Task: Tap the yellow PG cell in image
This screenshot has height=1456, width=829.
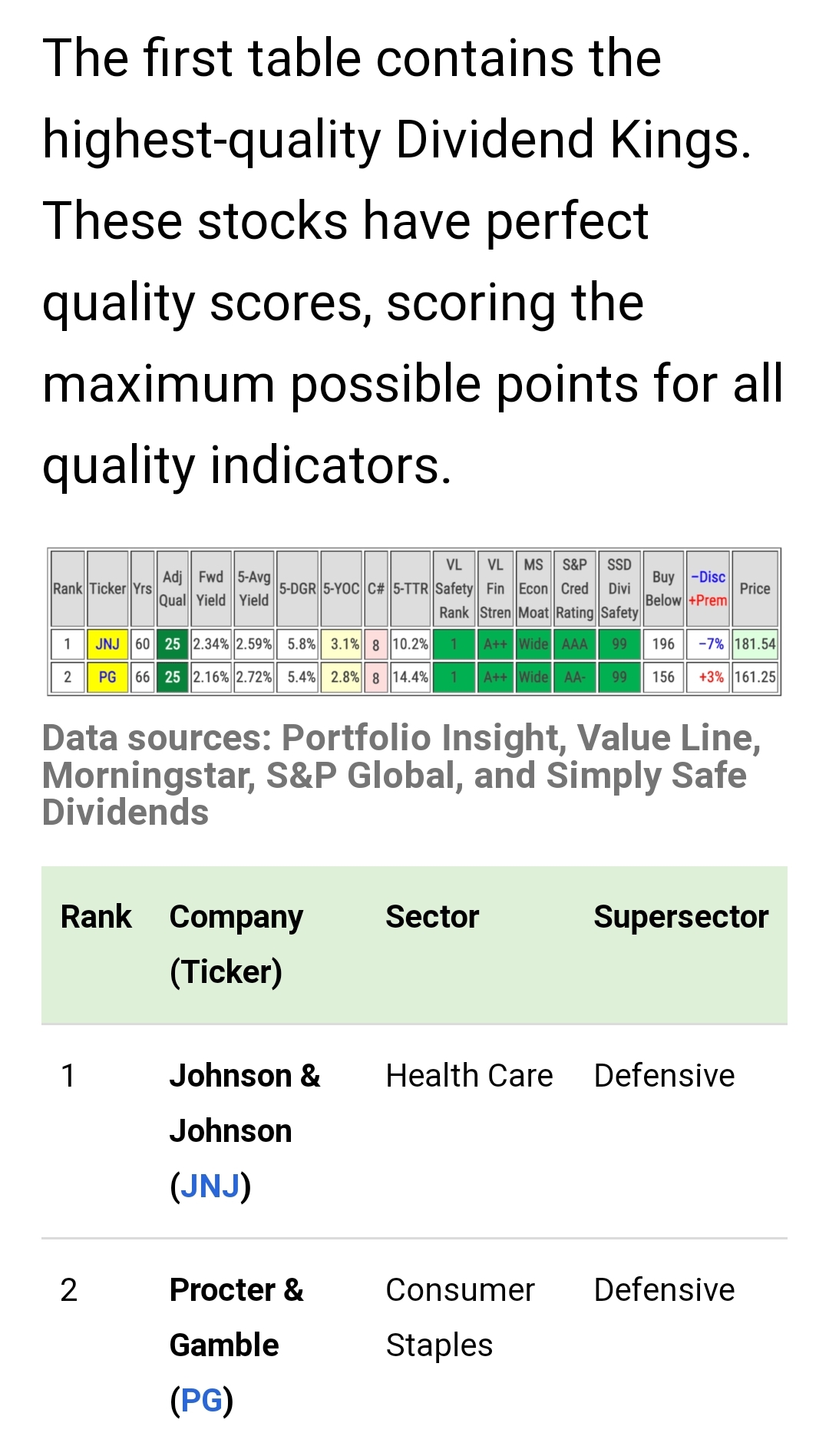Action: (x=107, y=677)
